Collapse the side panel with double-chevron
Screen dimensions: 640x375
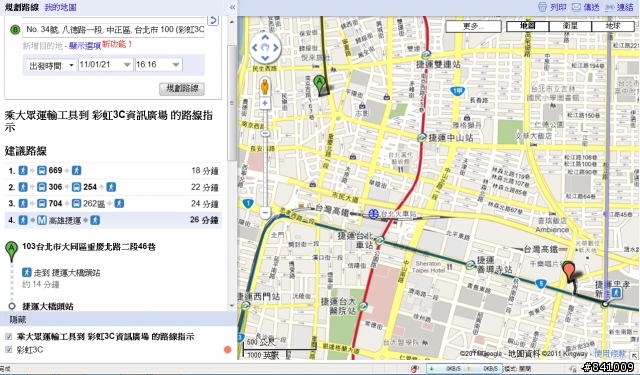click(232, 7)
